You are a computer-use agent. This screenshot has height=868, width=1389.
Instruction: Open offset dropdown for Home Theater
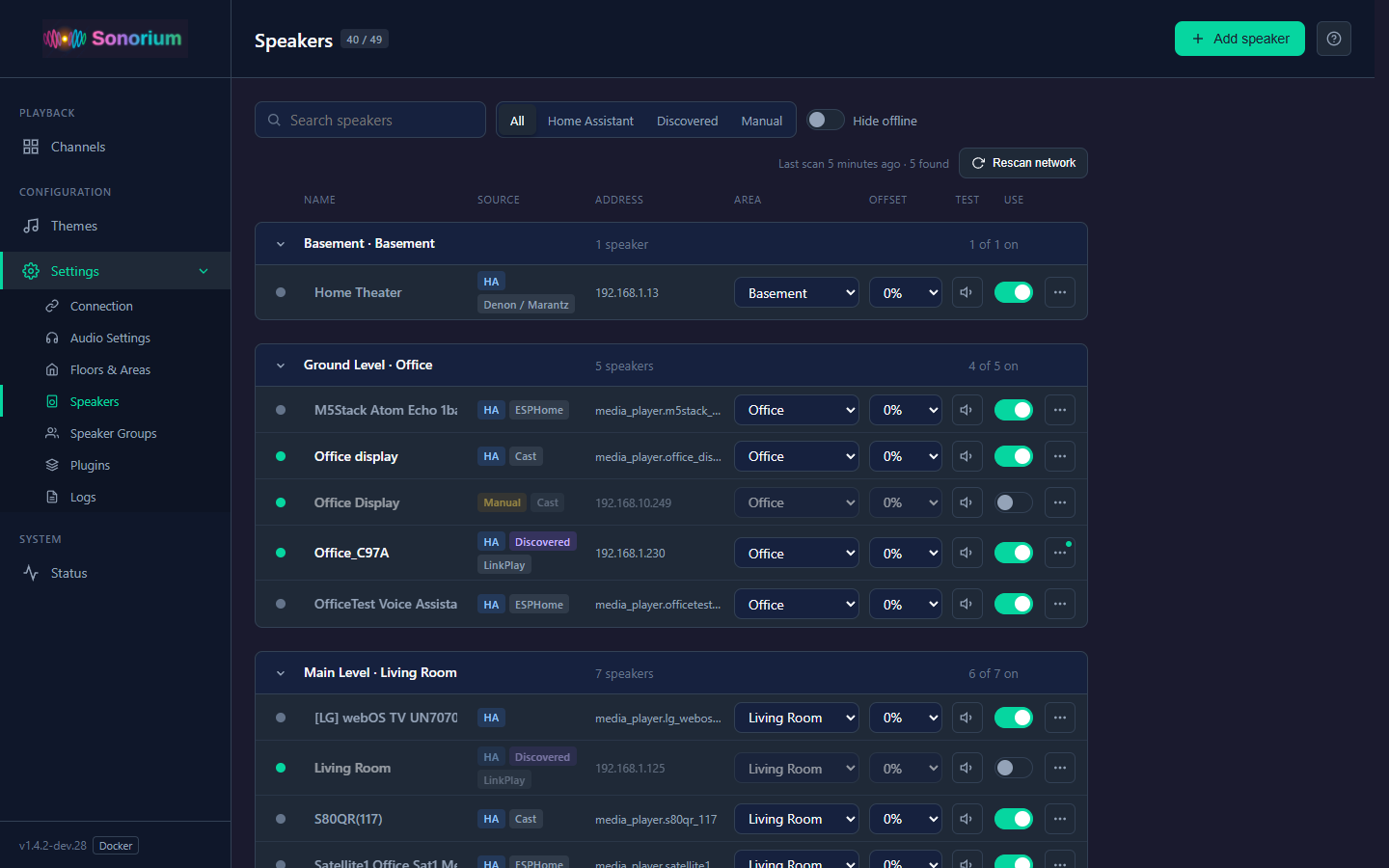coord(906,292)
